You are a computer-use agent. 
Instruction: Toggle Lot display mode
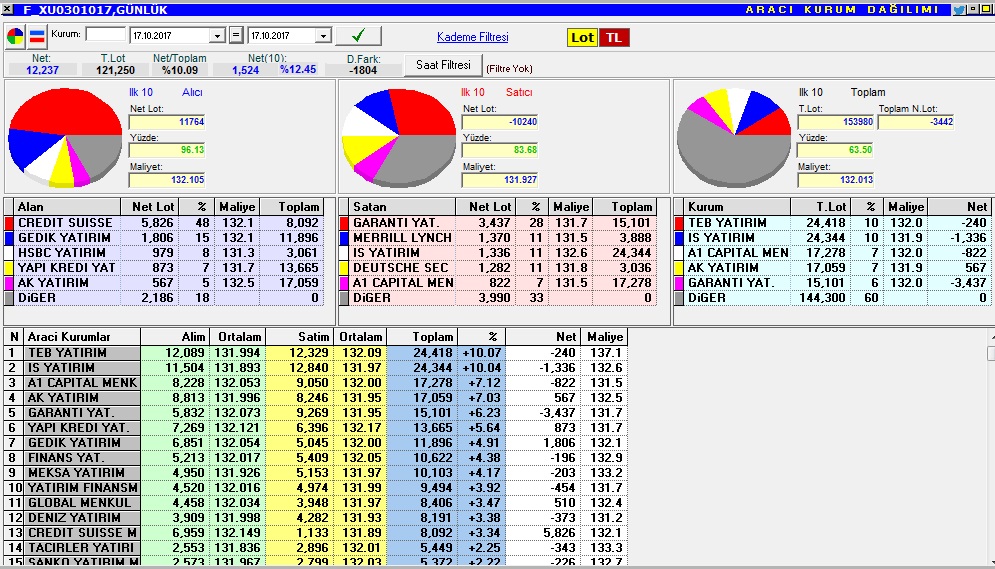click(582, 37)
